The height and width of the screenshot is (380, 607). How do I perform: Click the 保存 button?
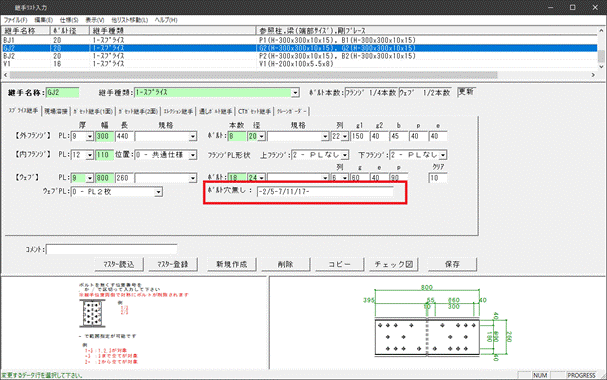[x=452, y=264]
